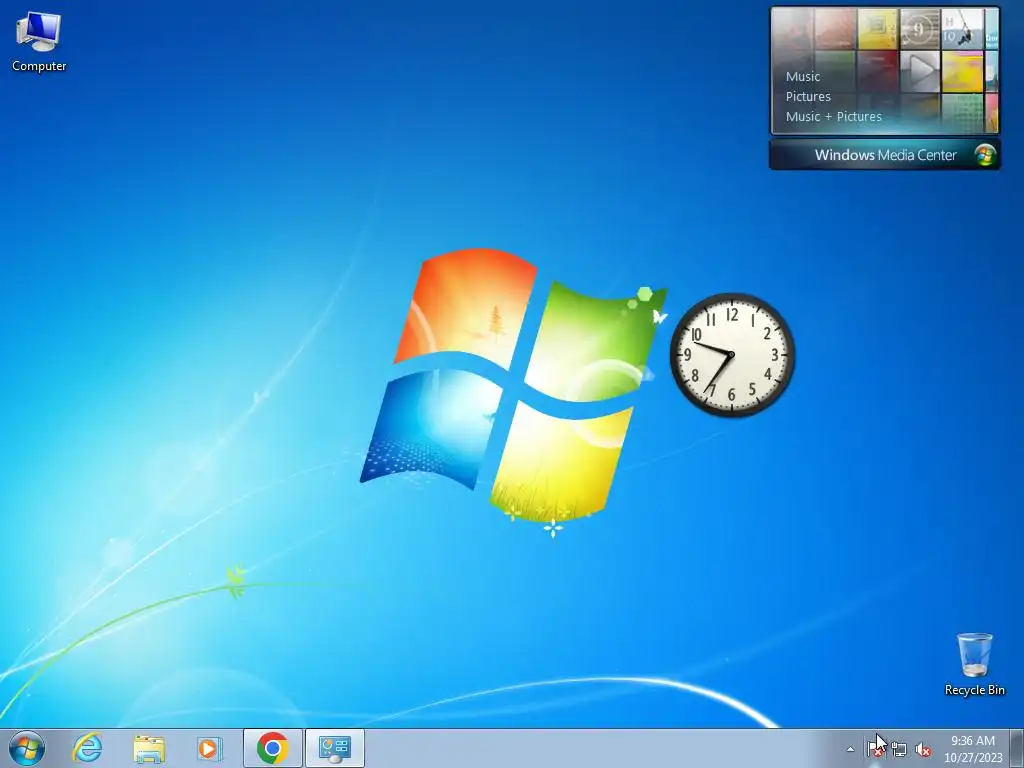
Task: Click the play arrow thumbnail in Media Center gadget
Action: pyautogui.click(x=920, y=71)
